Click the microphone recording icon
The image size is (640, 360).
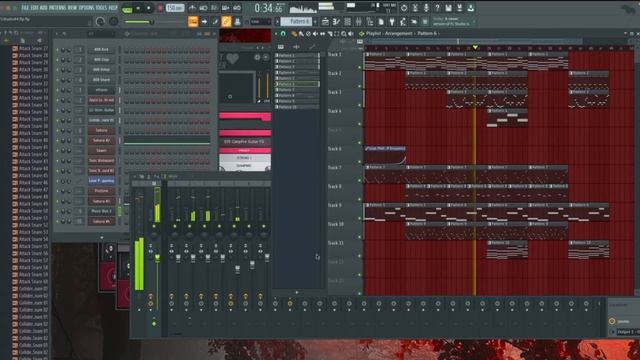pyautogui.click(x=426, y=8)
